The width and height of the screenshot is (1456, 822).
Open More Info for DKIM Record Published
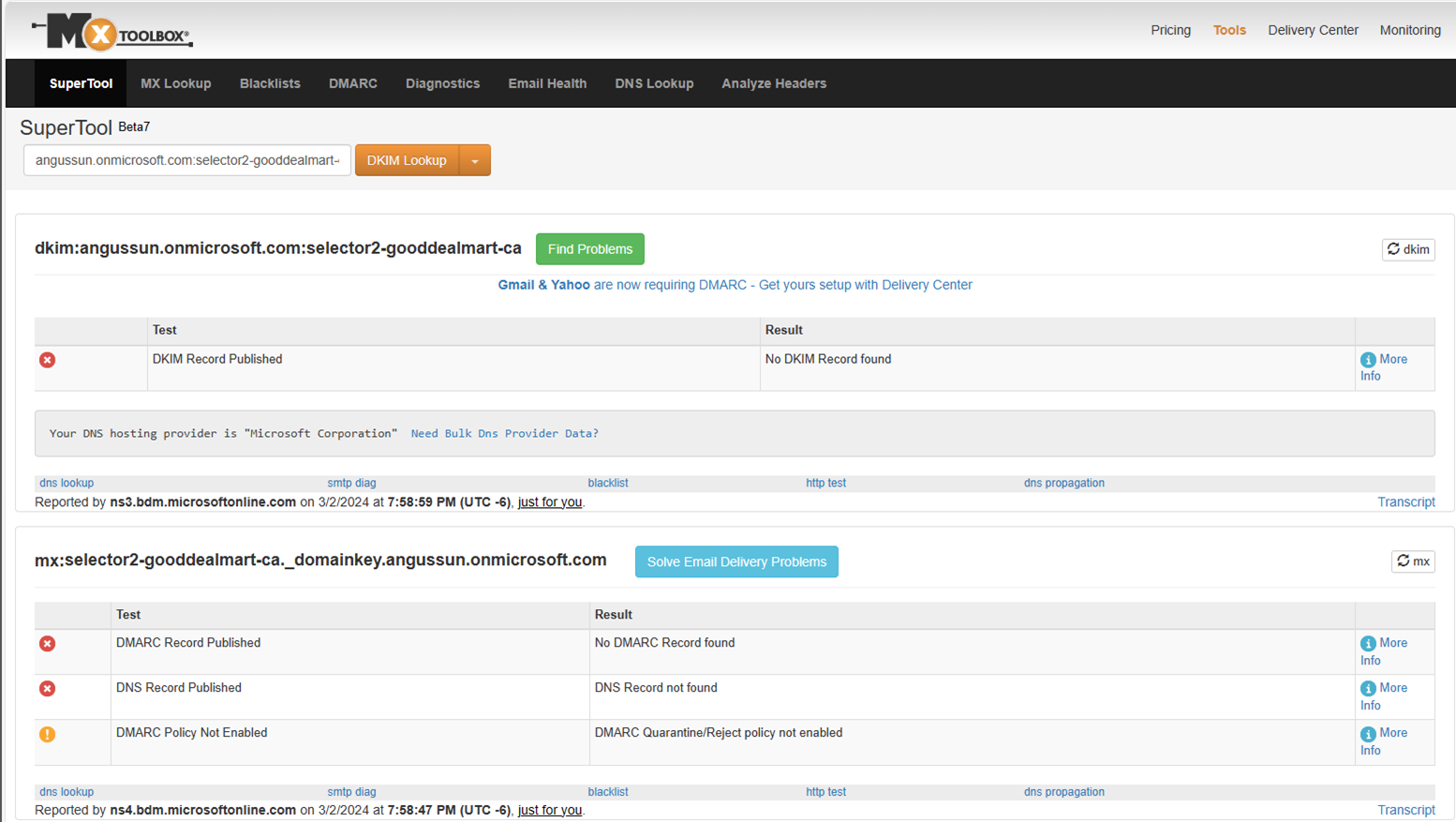[x=1384, y=367]
